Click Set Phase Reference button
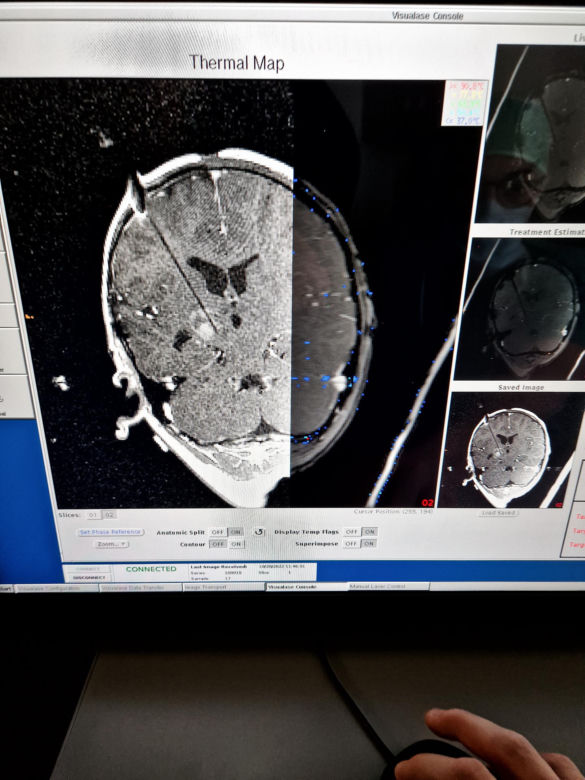This screenshot has height=780, width=585. [x=110, y=532]
